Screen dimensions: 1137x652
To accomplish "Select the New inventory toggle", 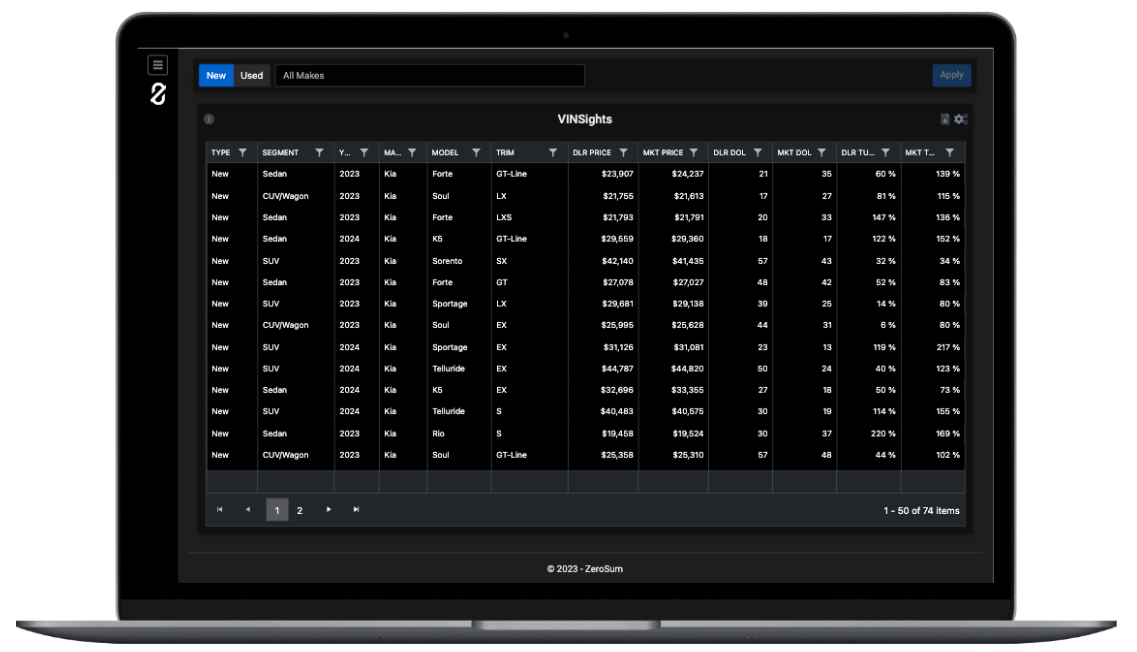I will coord(216,75).
